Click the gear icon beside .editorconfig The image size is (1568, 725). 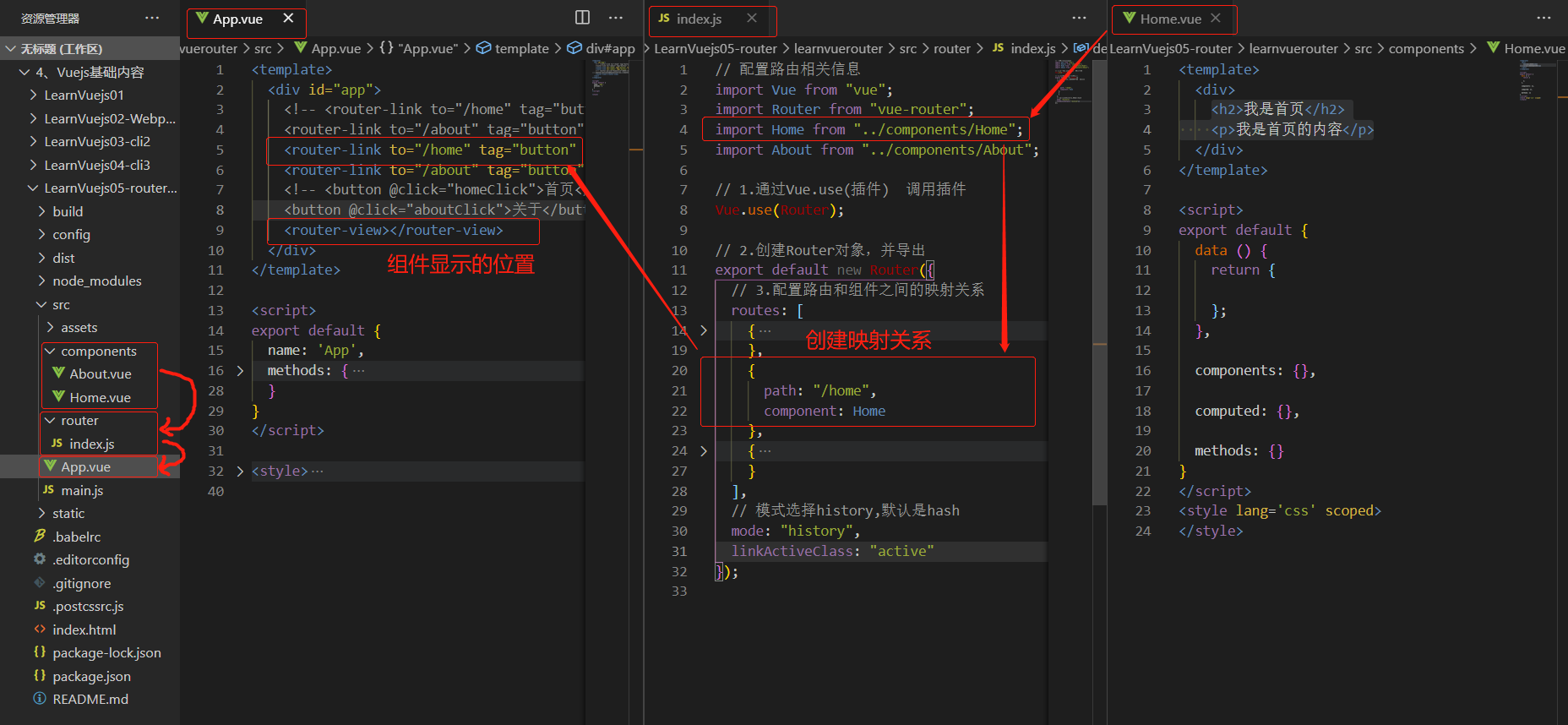[40, 559]
